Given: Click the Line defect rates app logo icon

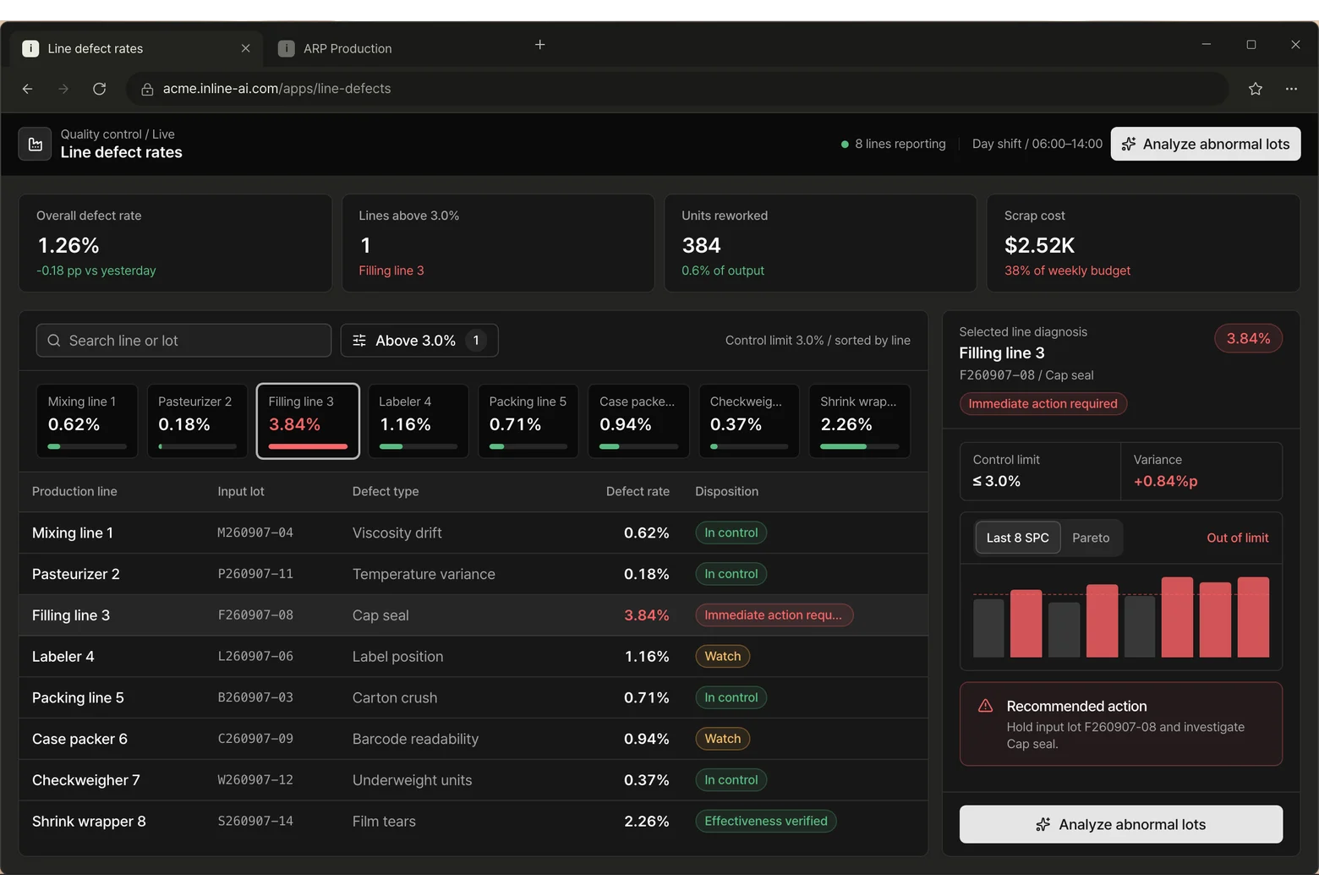Looking at the screenshot, I should (x=36, y=145).
